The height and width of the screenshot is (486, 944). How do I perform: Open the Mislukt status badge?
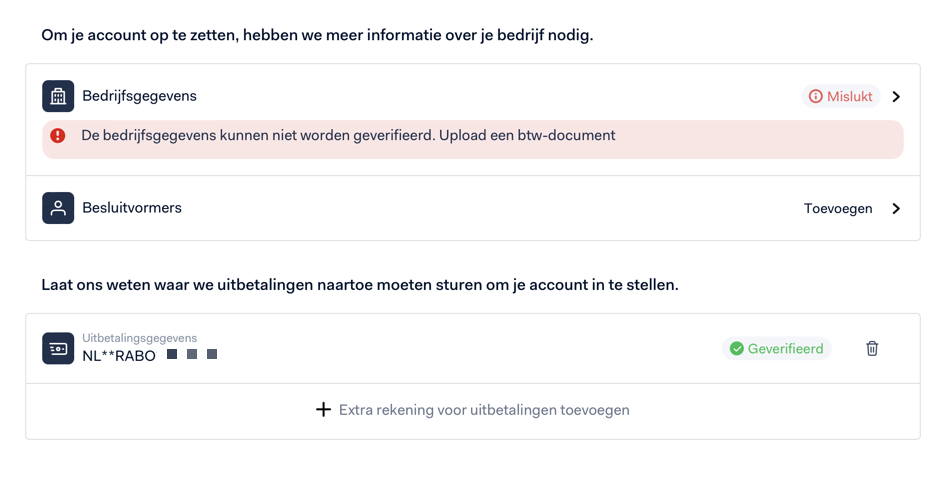841,96
